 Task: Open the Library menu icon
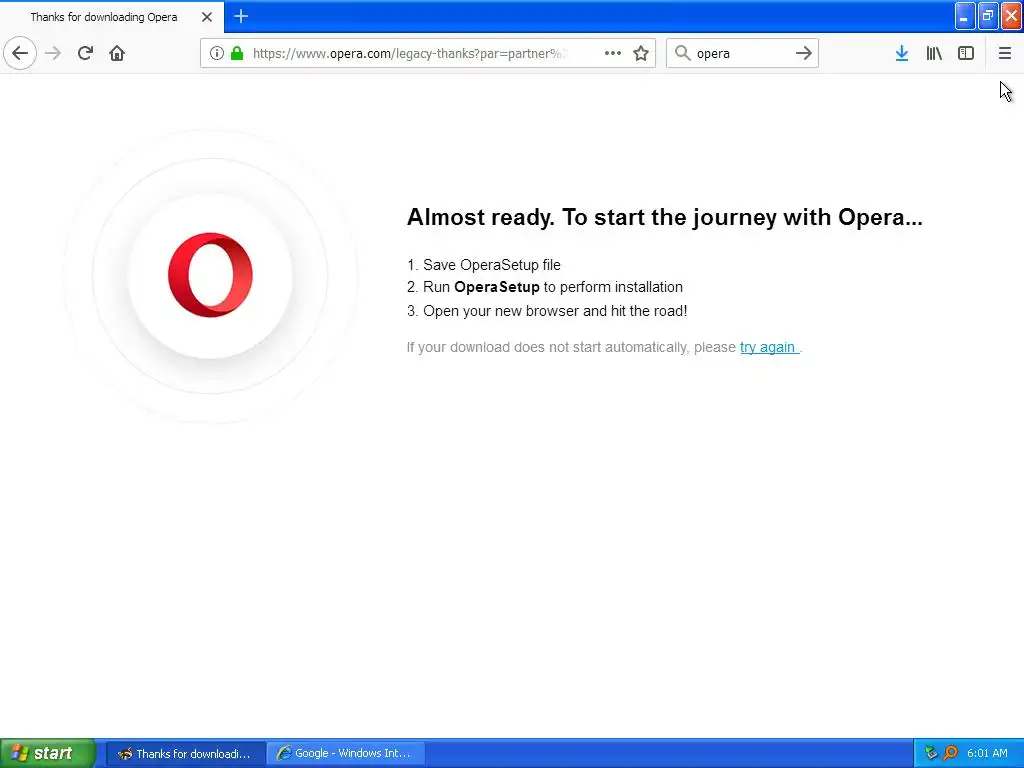934,53
